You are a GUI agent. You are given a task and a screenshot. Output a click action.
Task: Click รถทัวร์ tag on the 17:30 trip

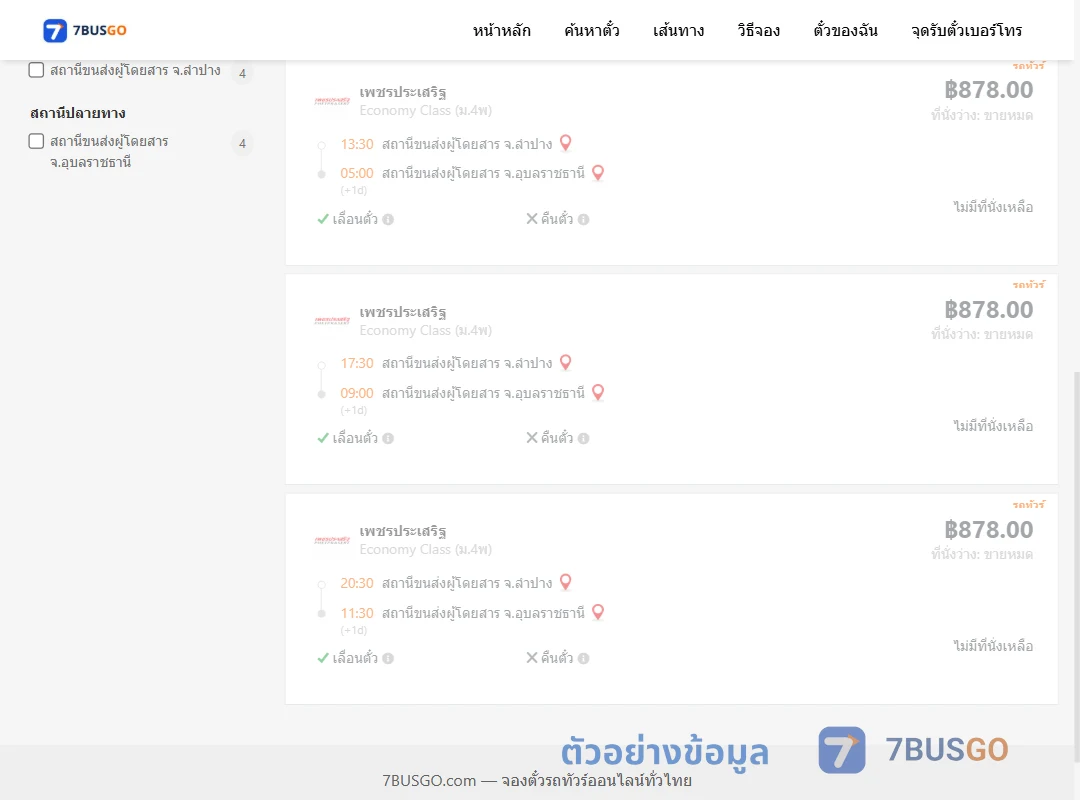click(1028, 284)
